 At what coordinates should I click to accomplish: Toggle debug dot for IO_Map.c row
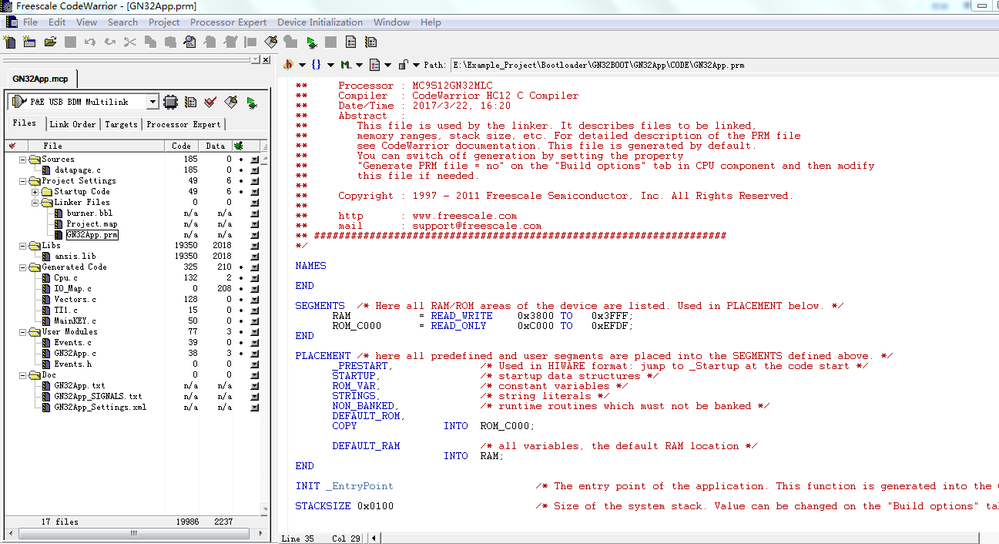click(x=241, y=289)
